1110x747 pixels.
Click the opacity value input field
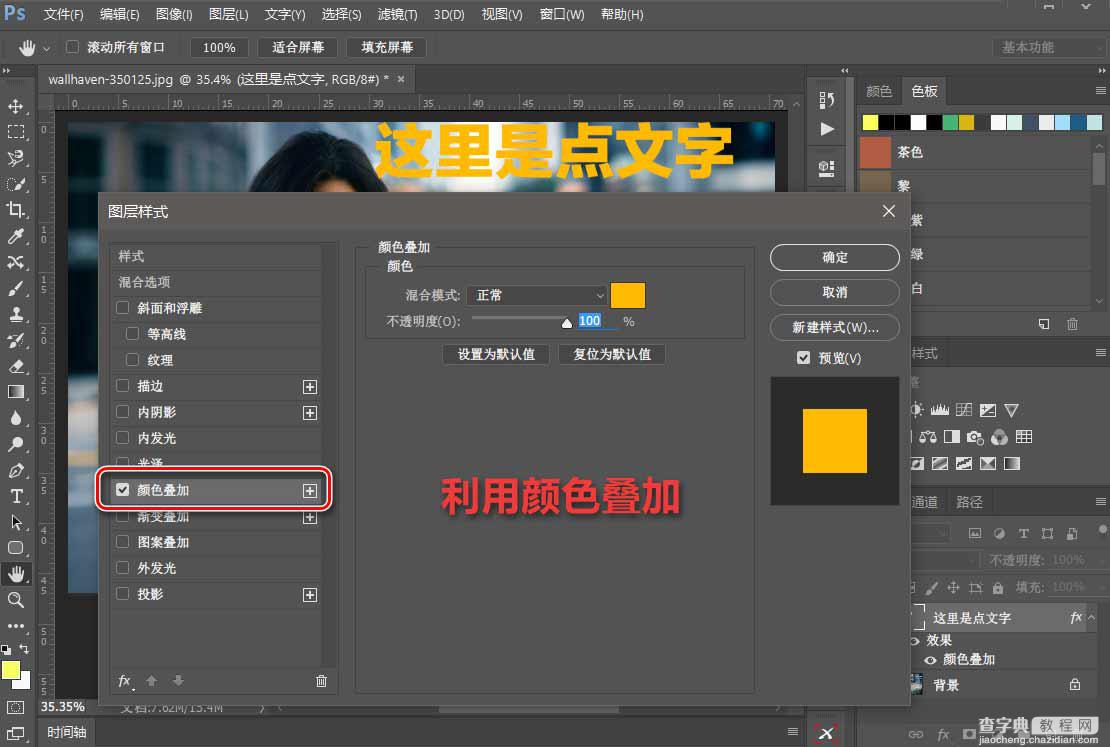click(x=597, y=321)
